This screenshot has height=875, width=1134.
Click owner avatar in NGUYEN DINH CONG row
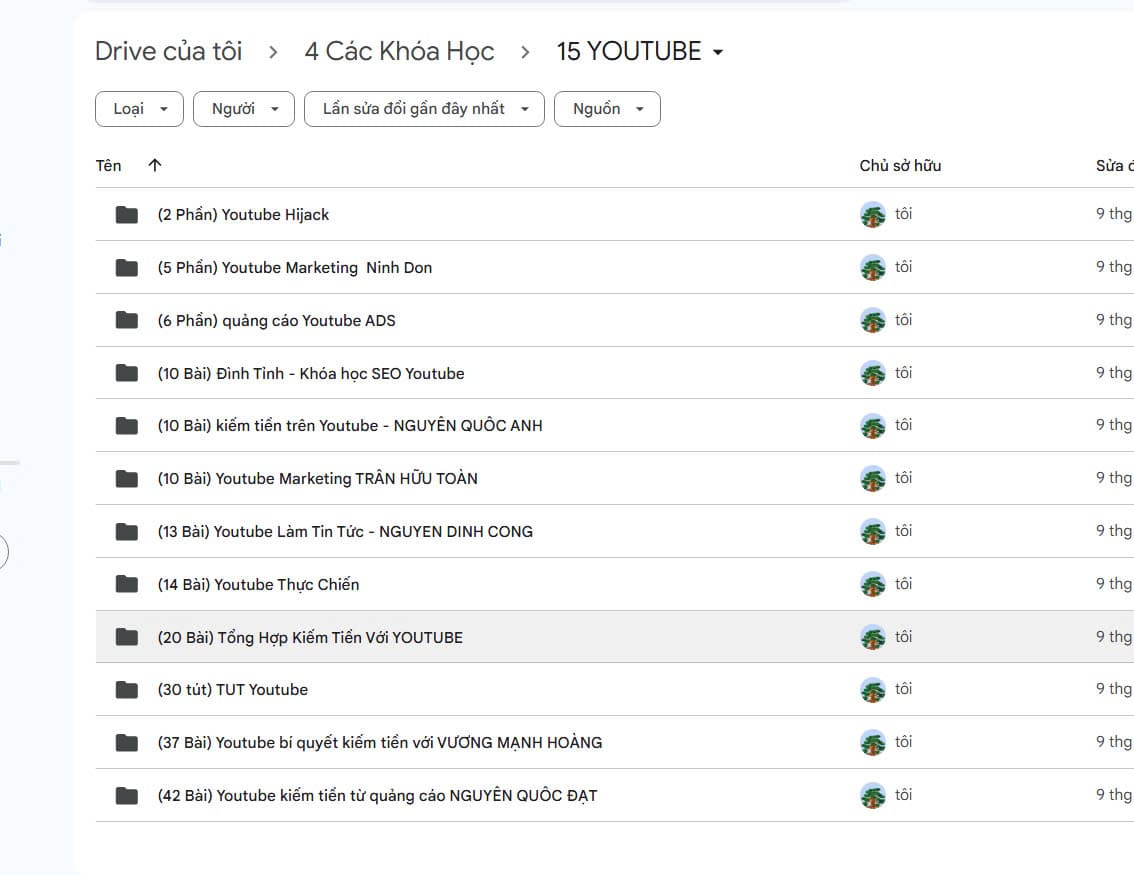click(873, 532)
